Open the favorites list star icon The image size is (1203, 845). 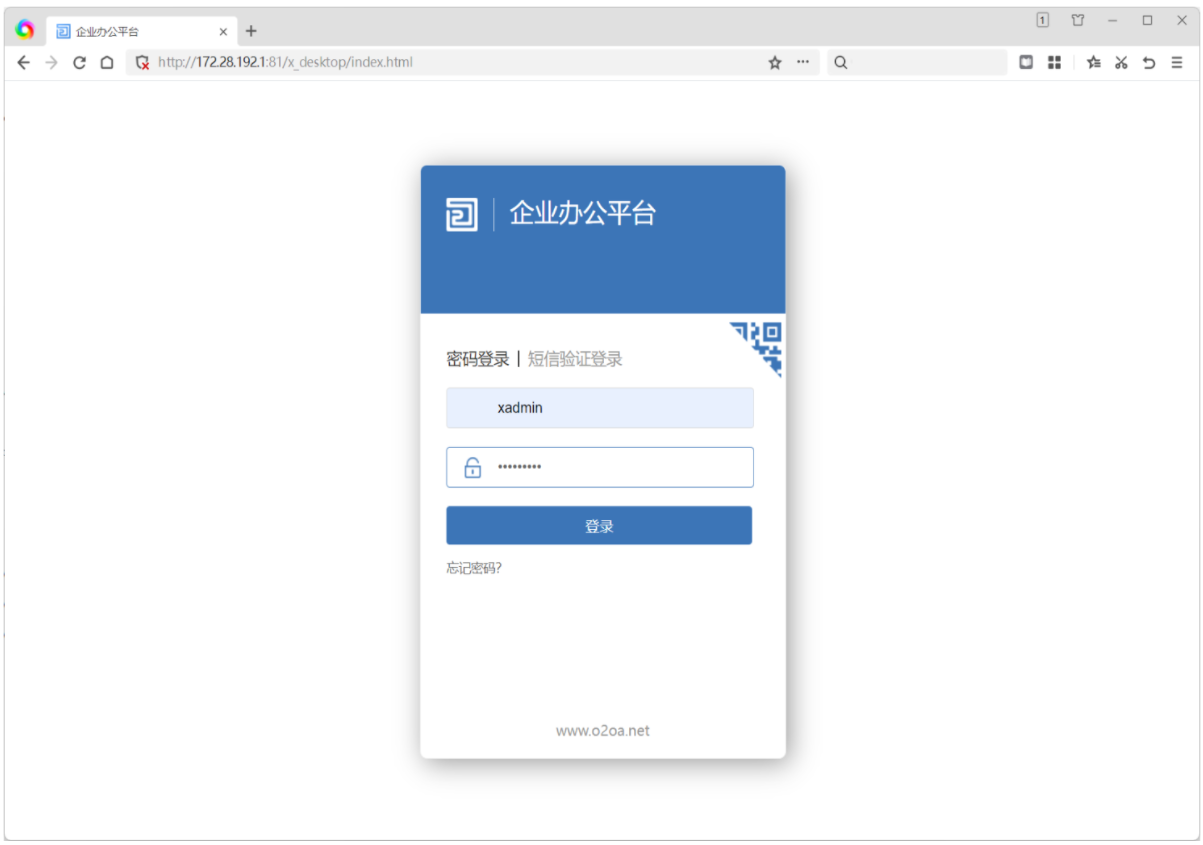1093,62
